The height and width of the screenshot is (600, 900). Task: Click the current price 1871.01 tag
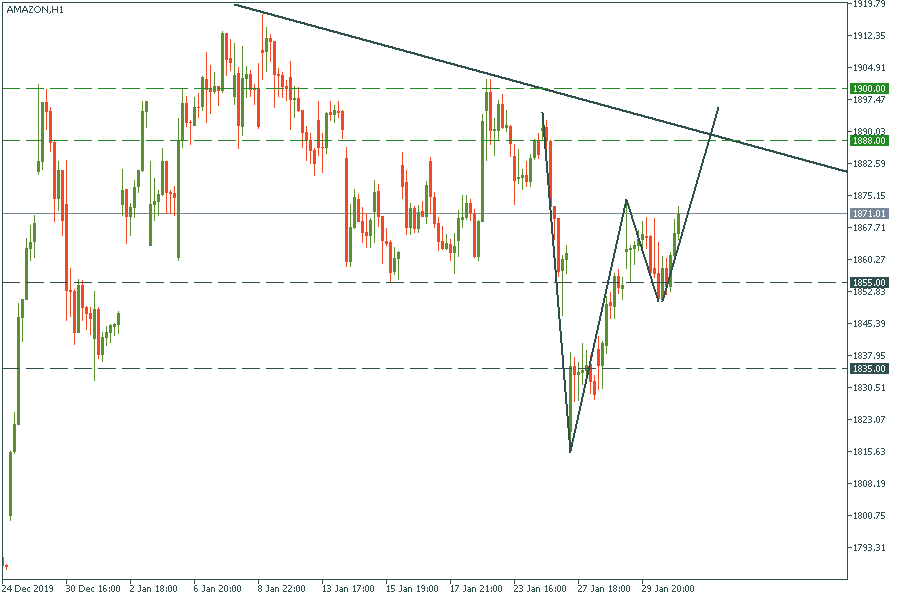point(869,214)
